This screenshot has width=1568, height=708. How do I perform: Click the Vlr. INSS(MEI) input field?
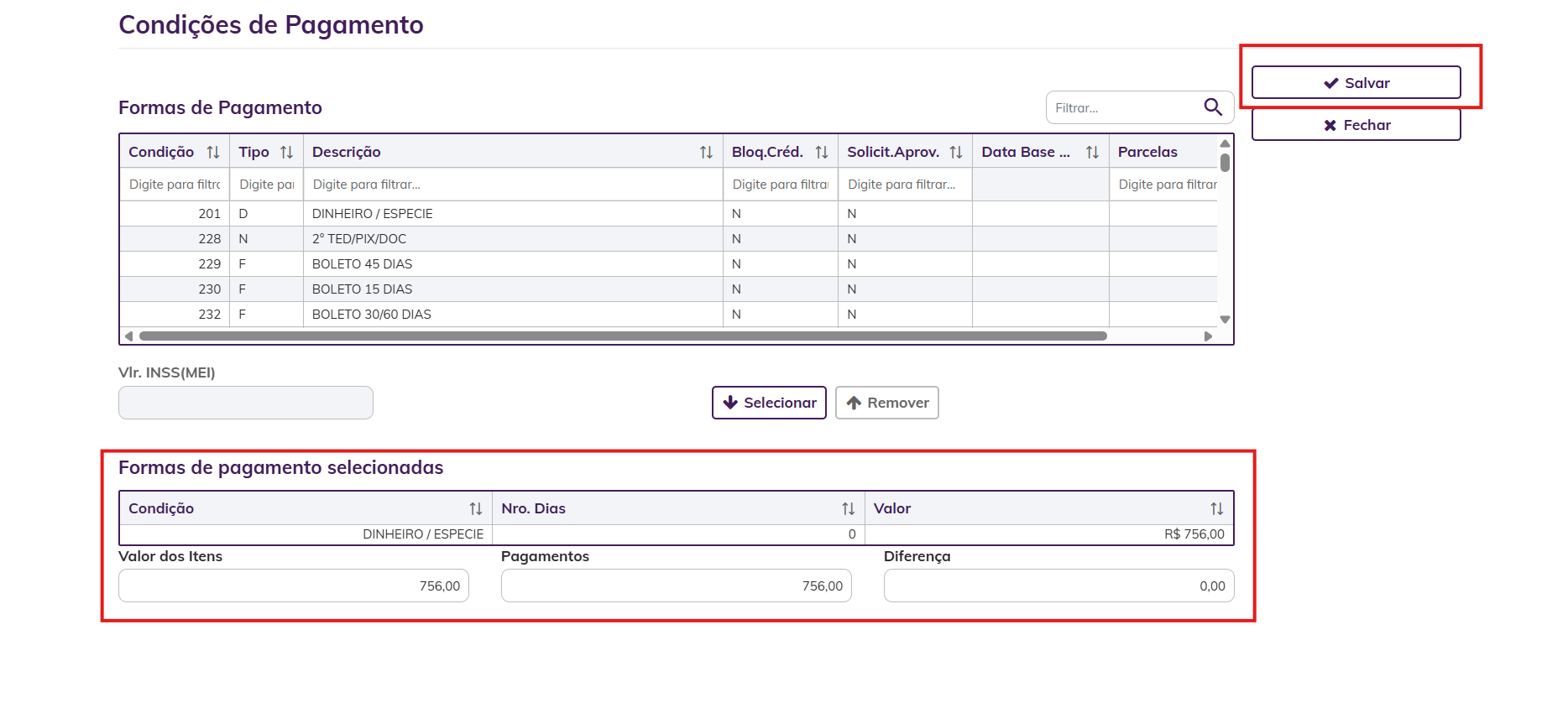246,403
